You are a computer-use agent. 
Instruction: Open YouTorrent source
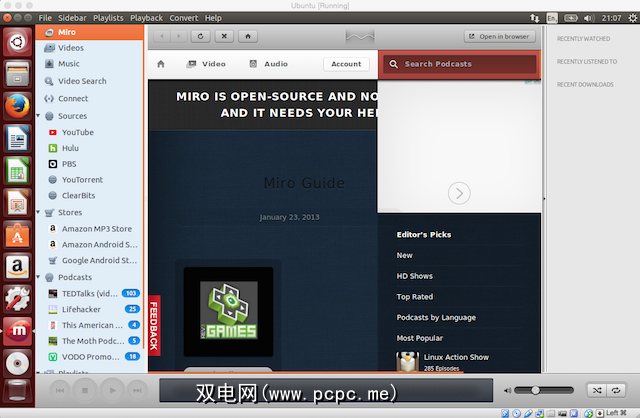(x=82, y=180)
